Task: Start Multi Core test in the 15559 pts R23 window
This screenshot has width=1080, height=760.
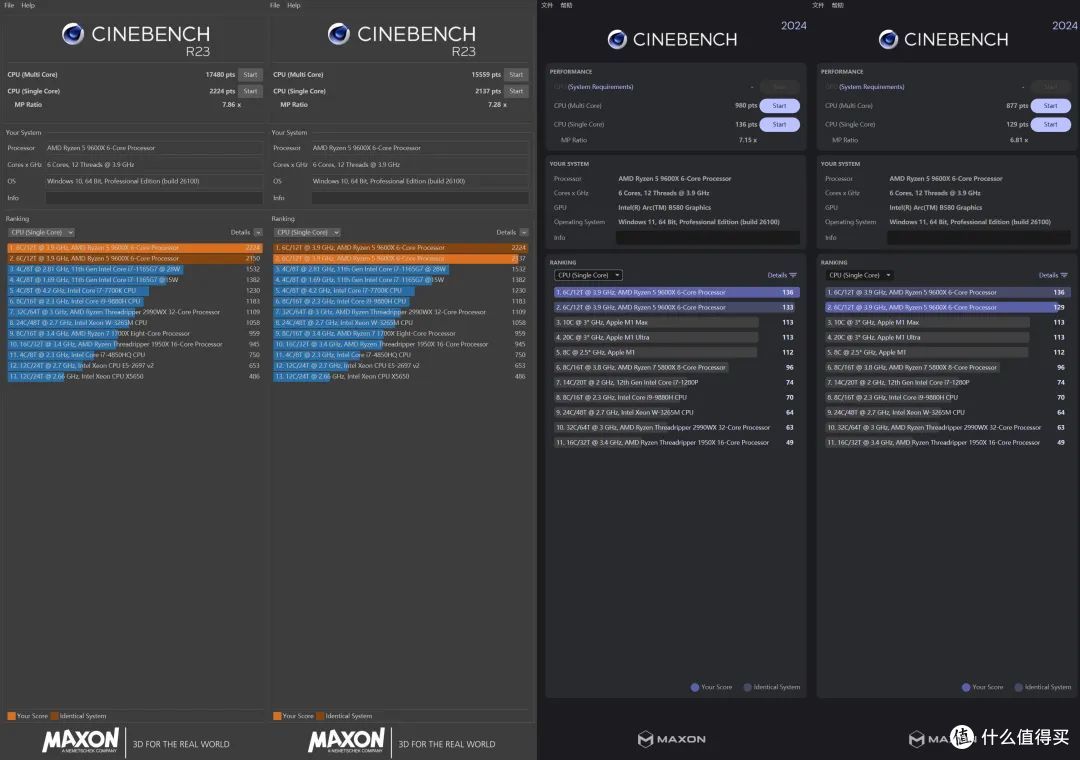Action: (x=516, y=74)
